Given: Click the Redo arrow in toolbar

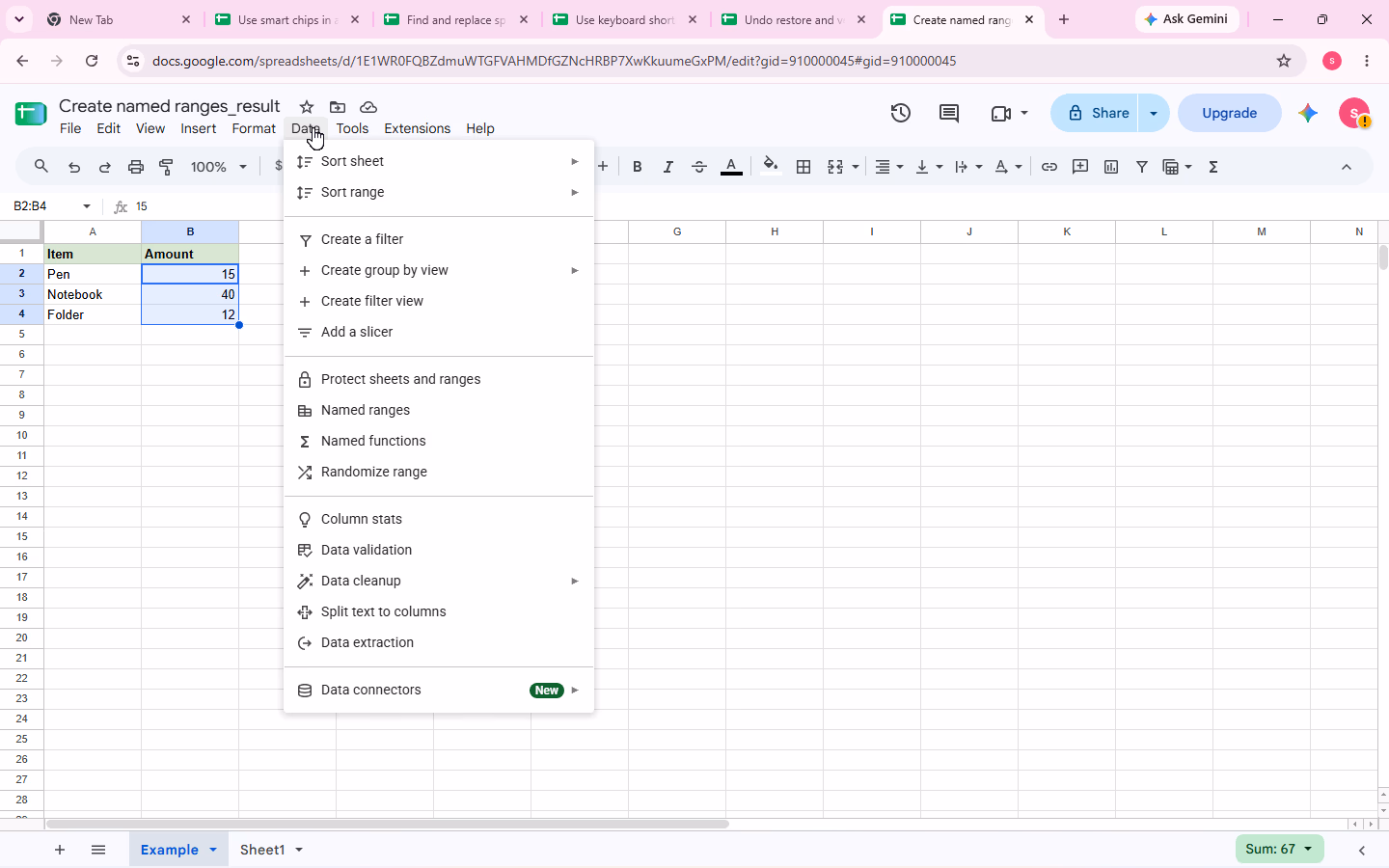Looking at the screenshot, I should [105, 167].
